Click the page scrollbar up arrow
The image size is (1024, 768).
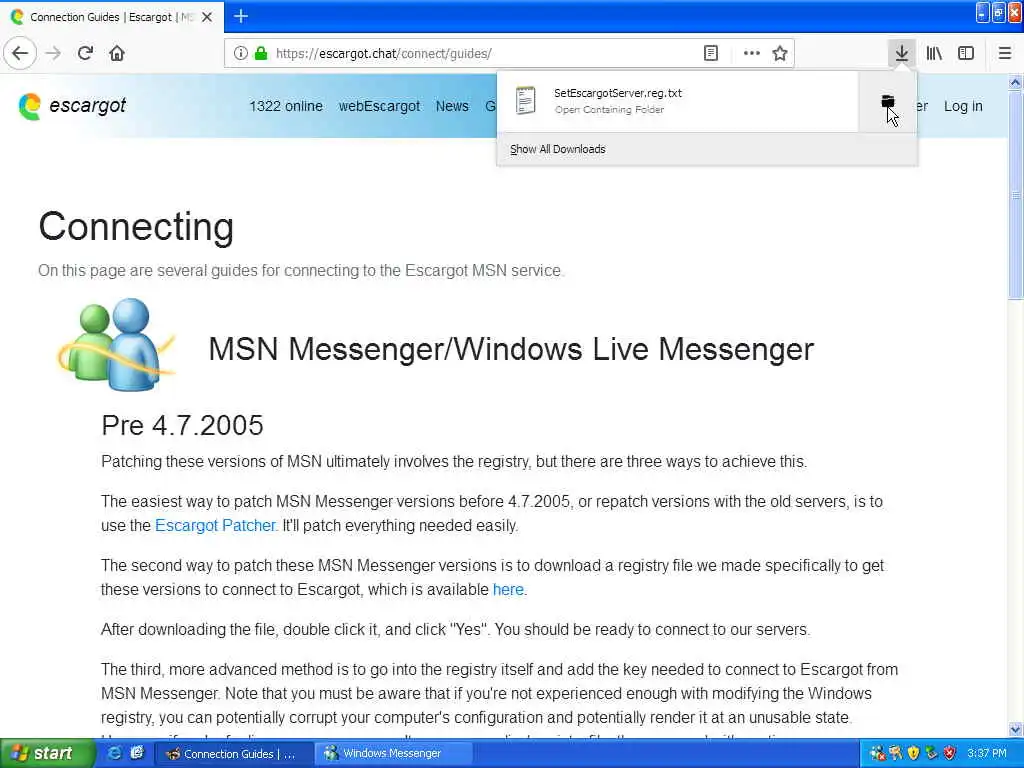[1015, 82]
